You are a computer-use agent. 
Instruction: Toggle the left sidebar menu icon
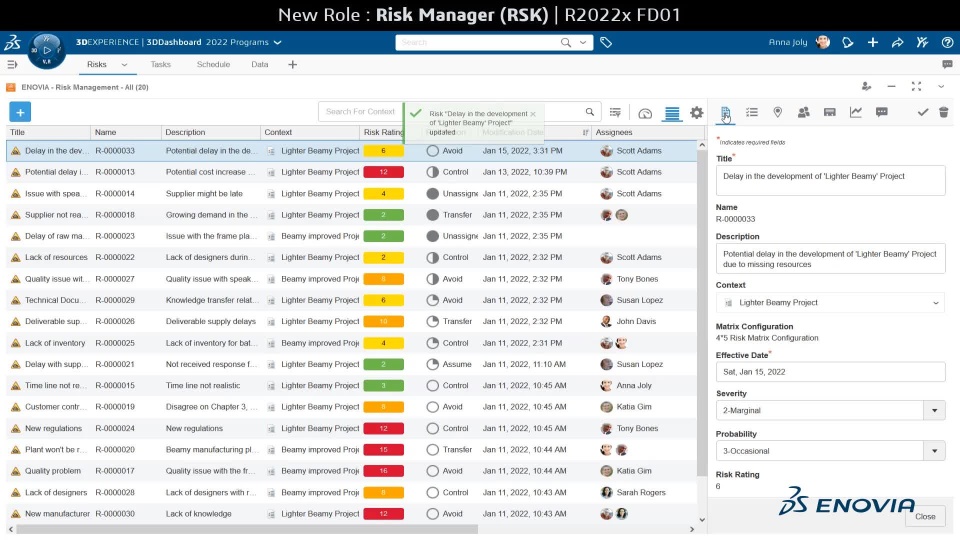point(12,64)
